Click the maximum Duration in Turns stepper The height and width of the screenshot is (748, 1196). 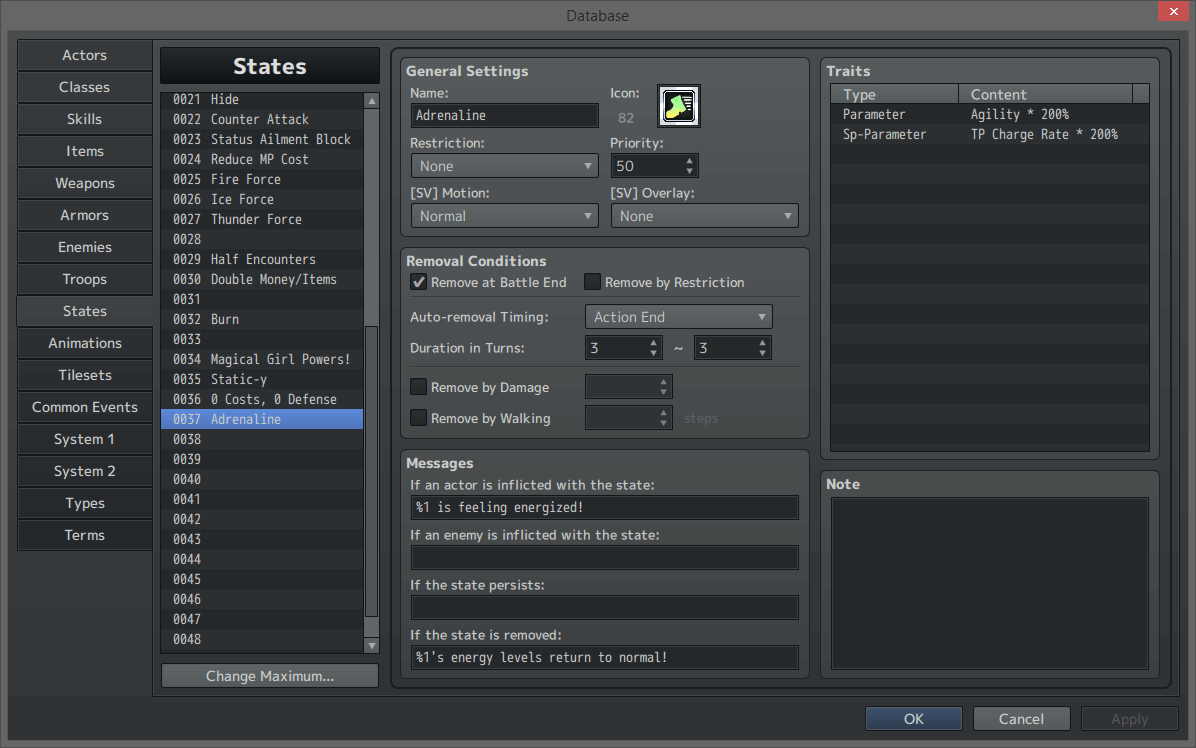click(763, 348)
